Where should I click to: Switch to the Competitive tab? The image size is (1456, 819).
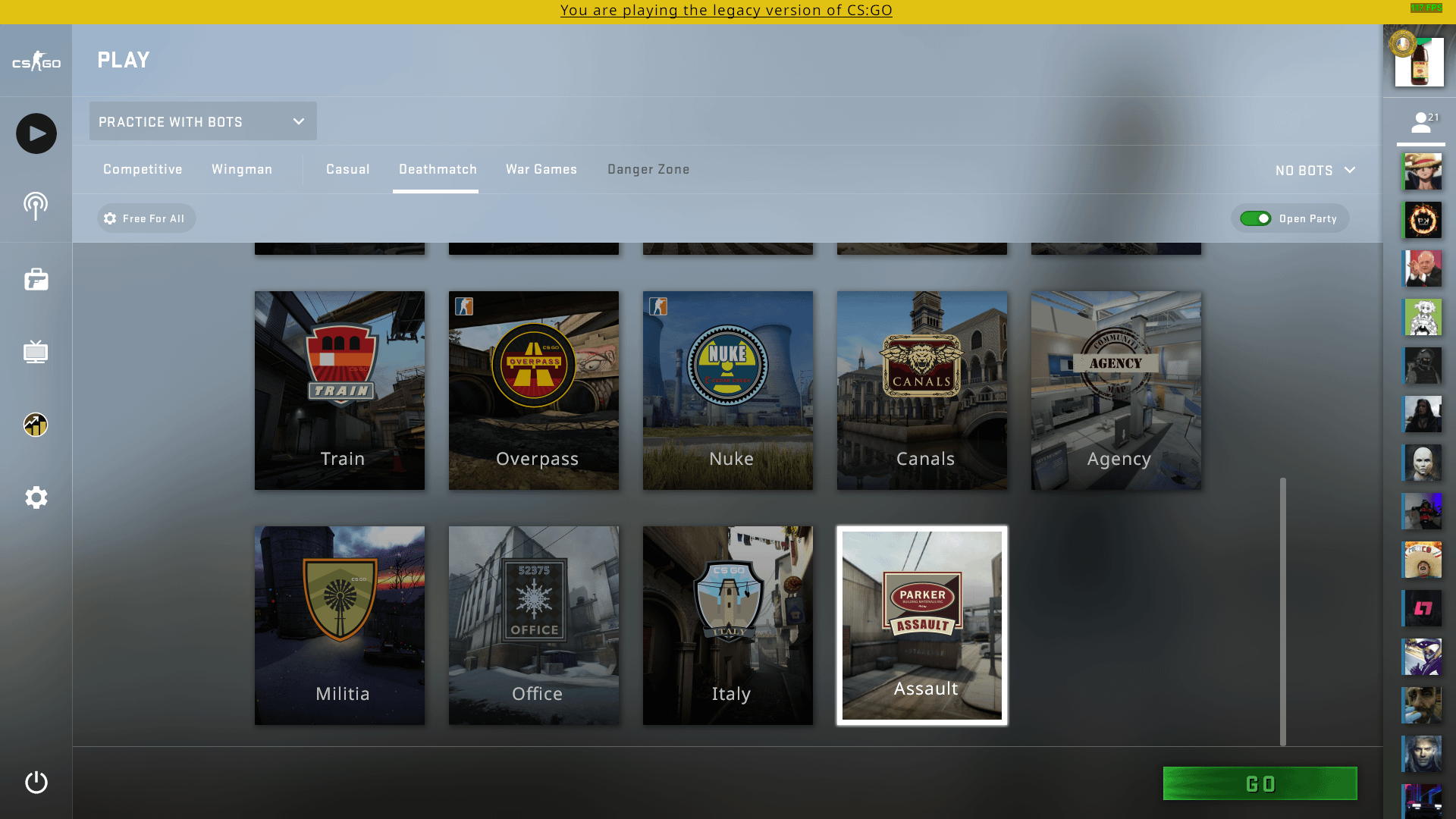click(143, 169)
